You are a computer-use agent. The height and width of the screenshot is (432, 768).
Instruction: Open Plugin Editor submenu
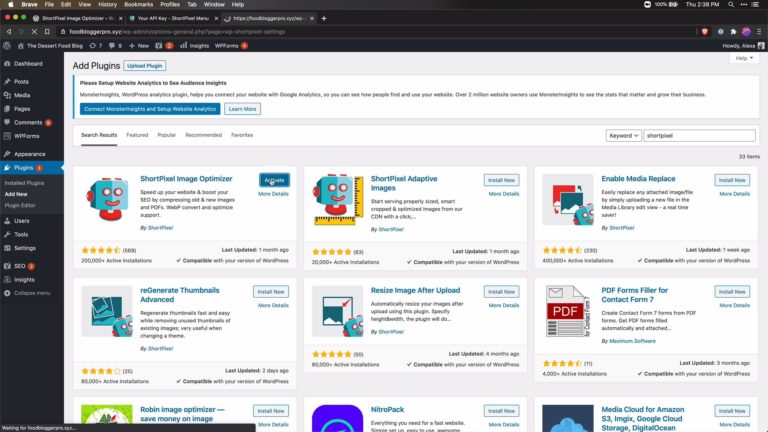pos(20,205)
